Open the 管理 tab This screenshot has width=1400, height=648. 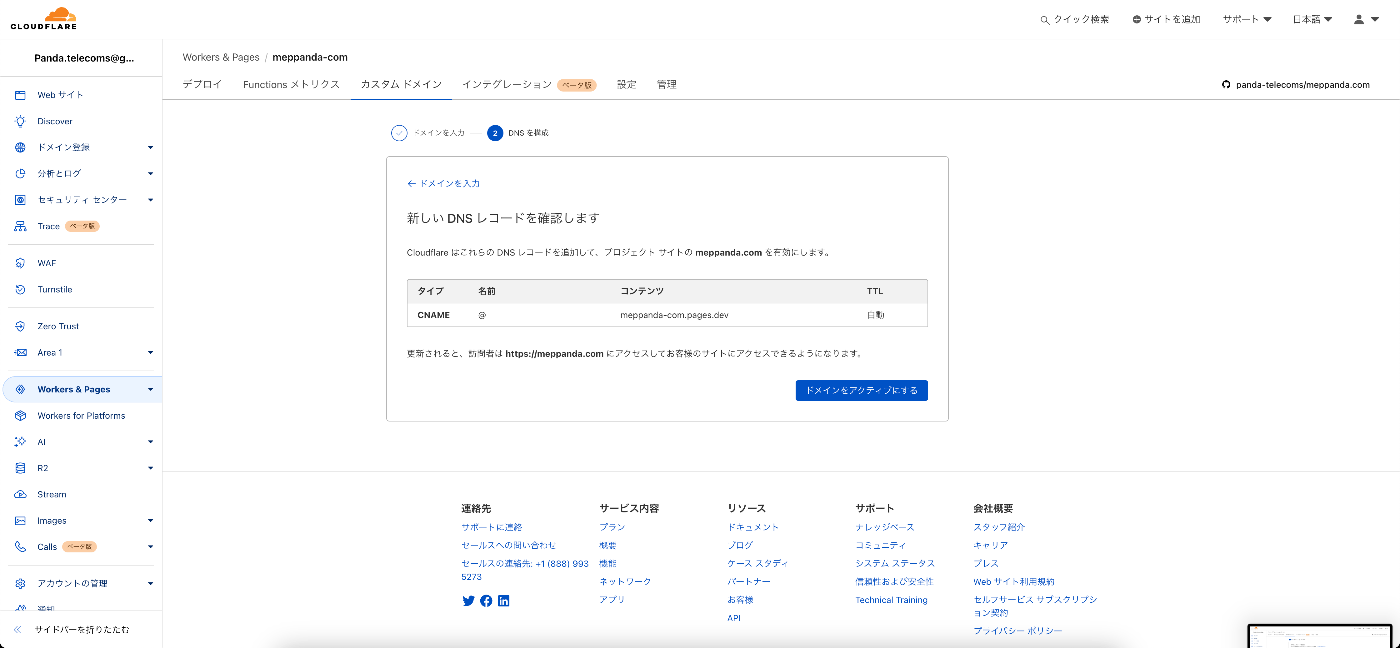(x=667, y=85)
